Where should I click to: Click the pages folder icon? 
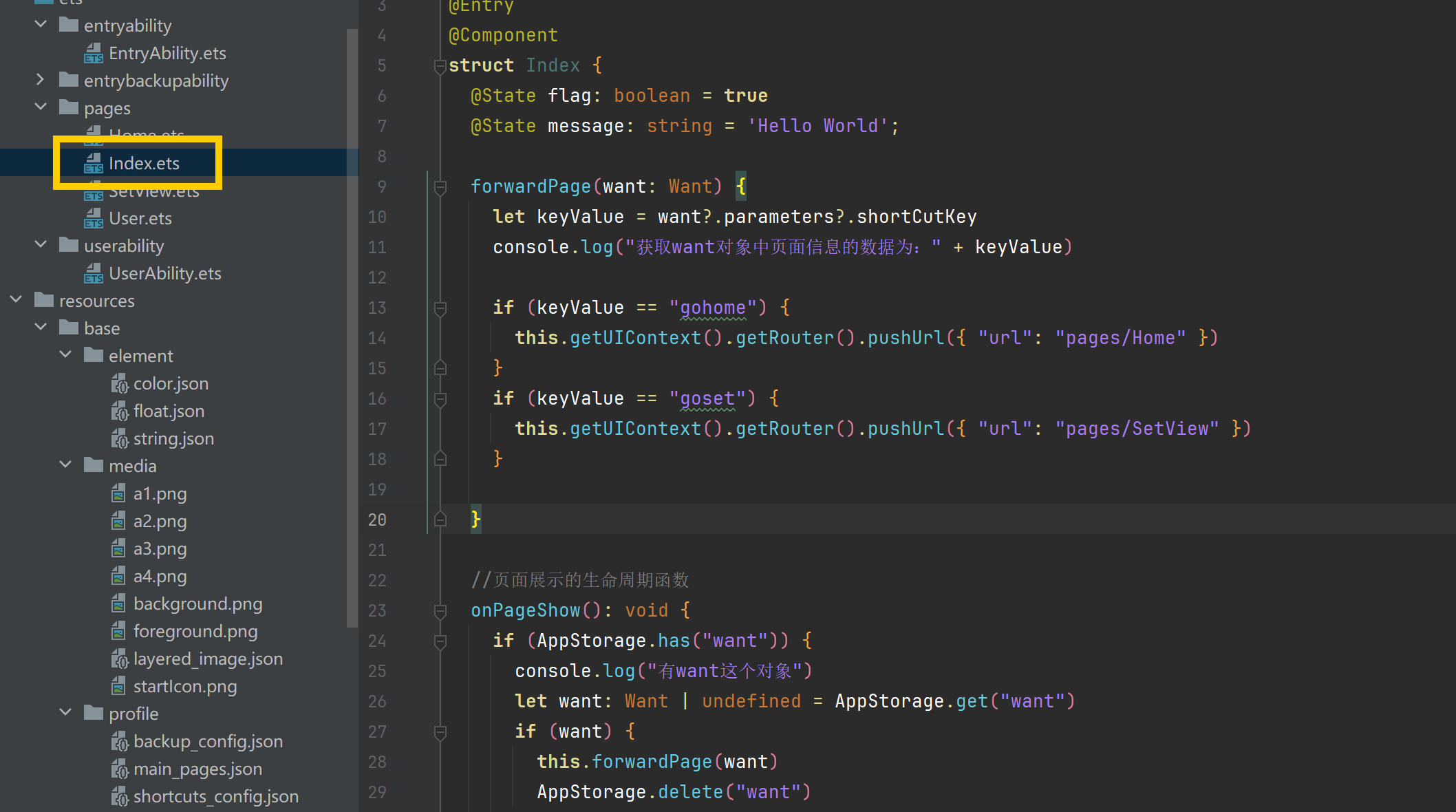pos(69,108)
